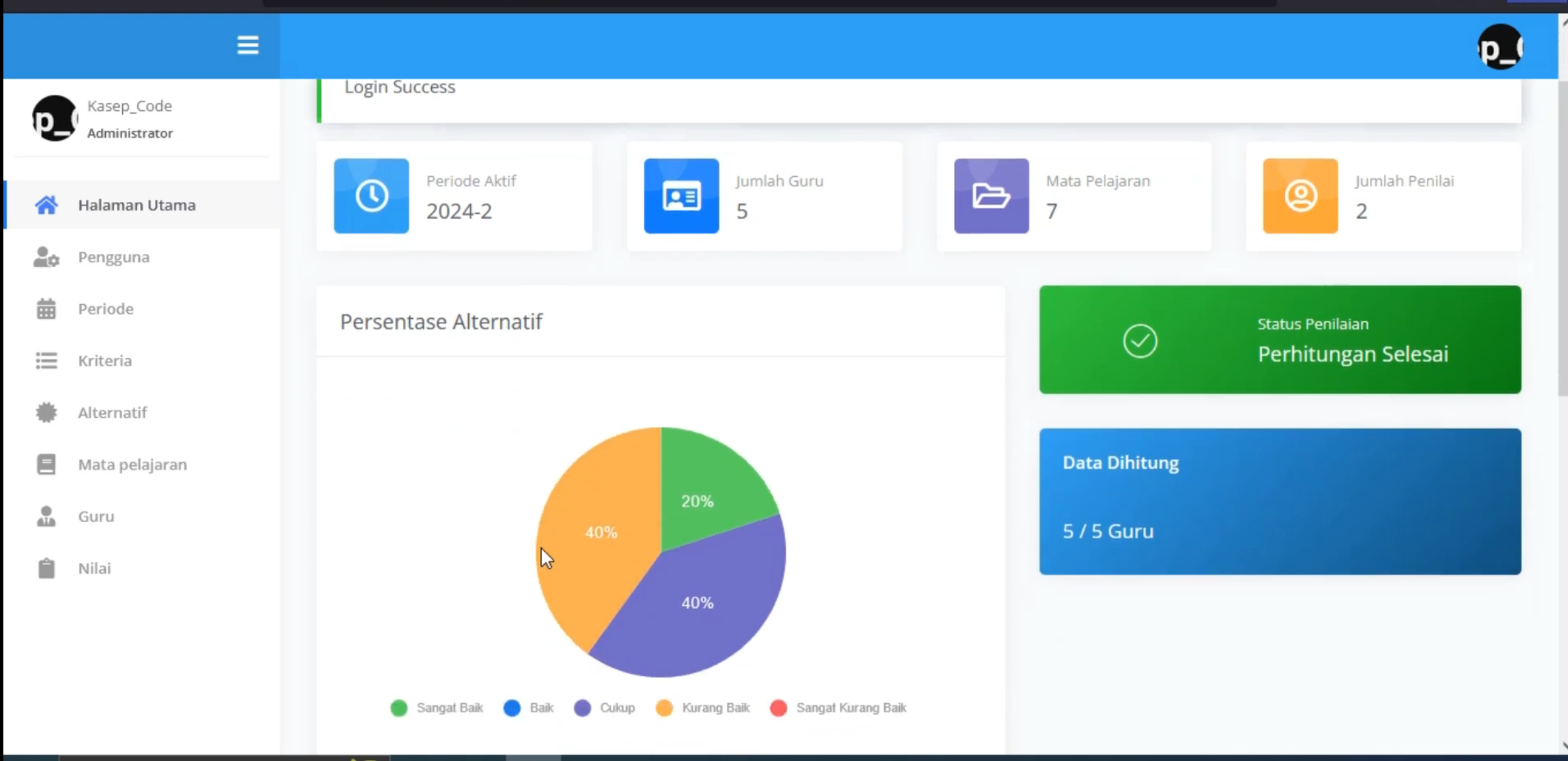Click the Status Penilaian checkmark icon
This screenshot has width=1568, height=761.
[1140, 340]
